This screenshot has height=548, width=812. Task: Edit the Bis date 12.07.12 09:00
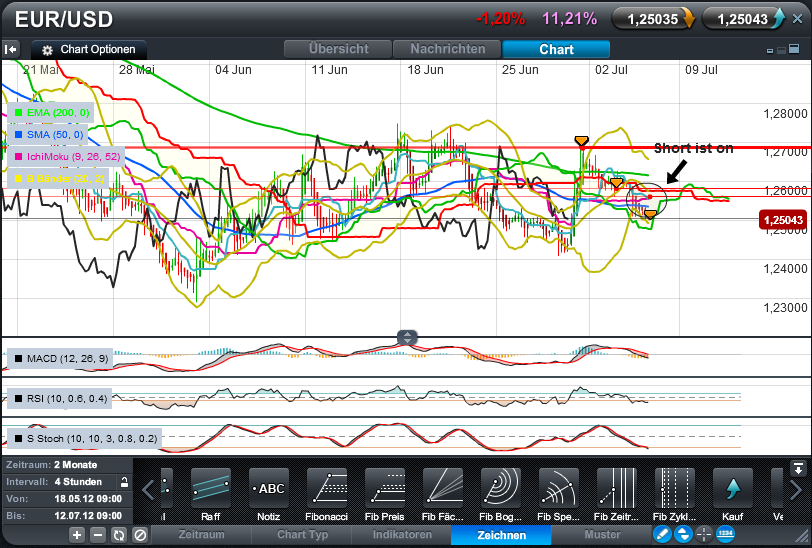[88, 516]
